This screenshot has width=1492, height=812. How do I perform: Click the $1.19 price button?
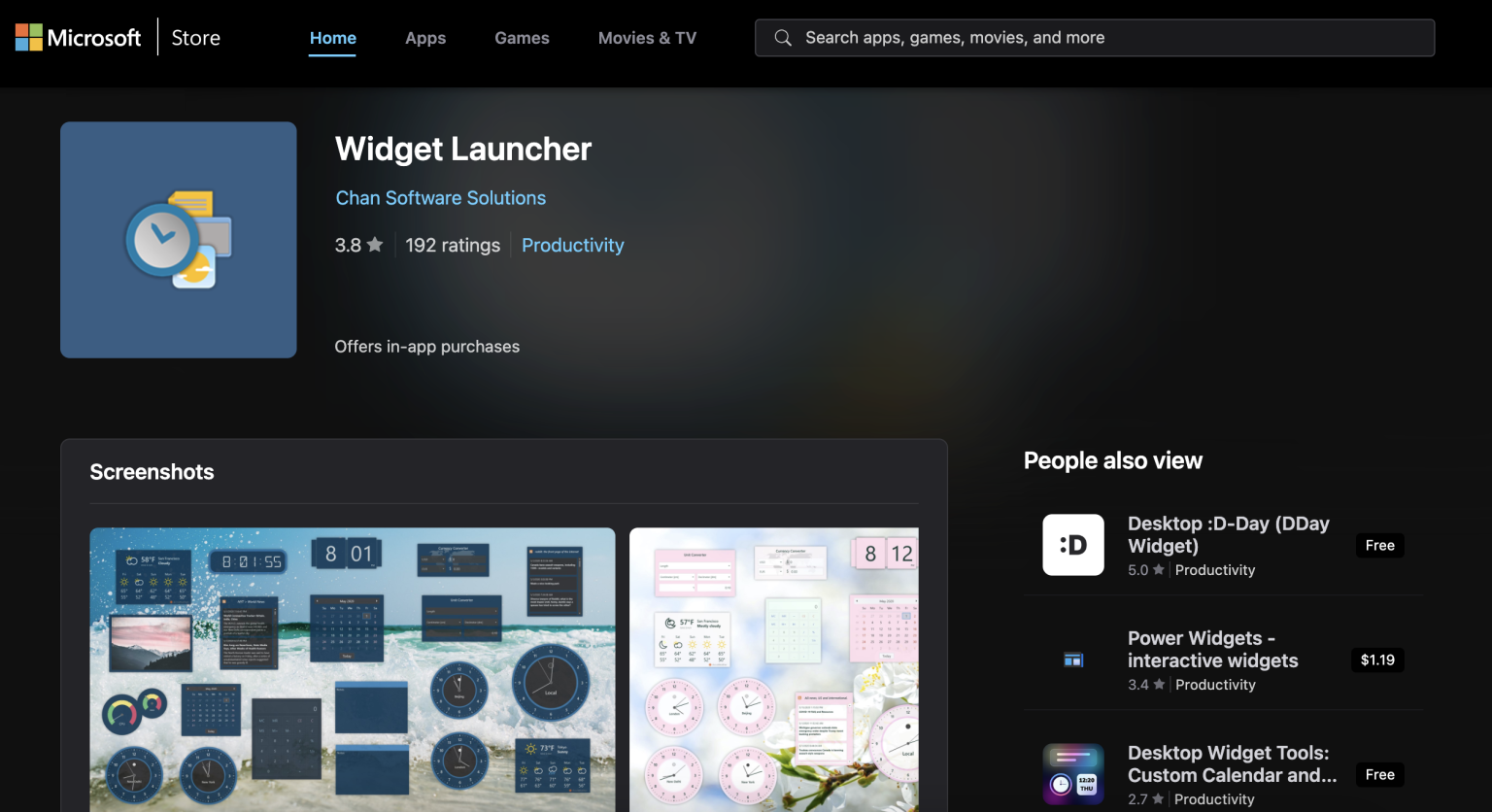[1377, 660]
